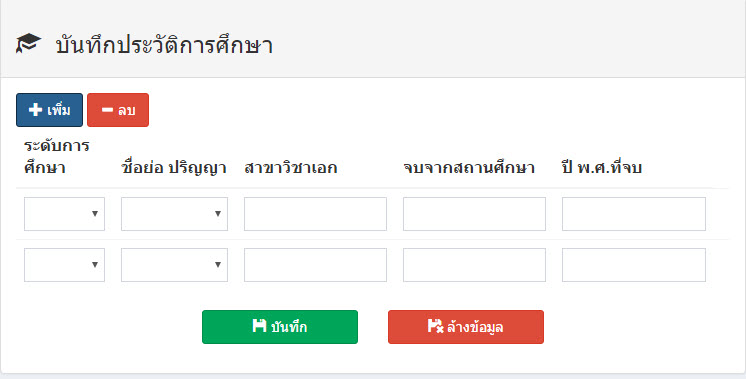Focus first row สาขาวิชาเอก text field

tap(315, 214)
